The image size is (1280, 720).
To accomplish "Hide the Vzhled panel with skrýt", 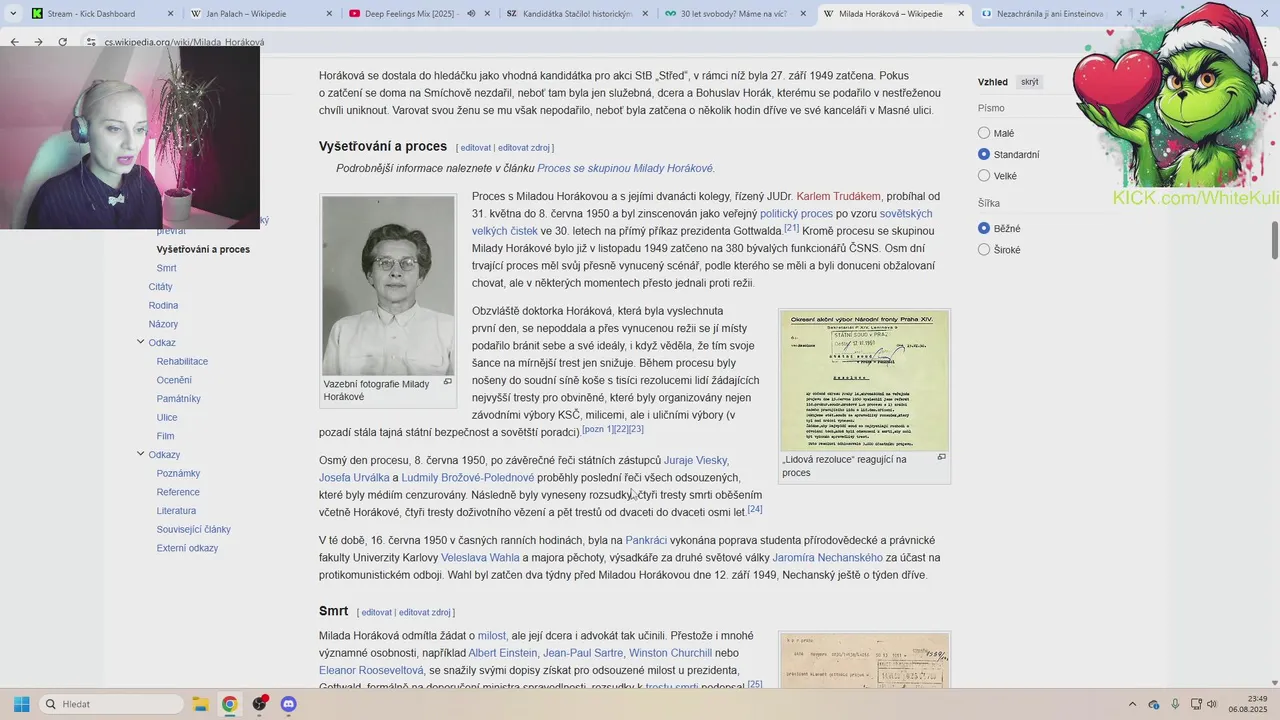I will coord(1029,82).
